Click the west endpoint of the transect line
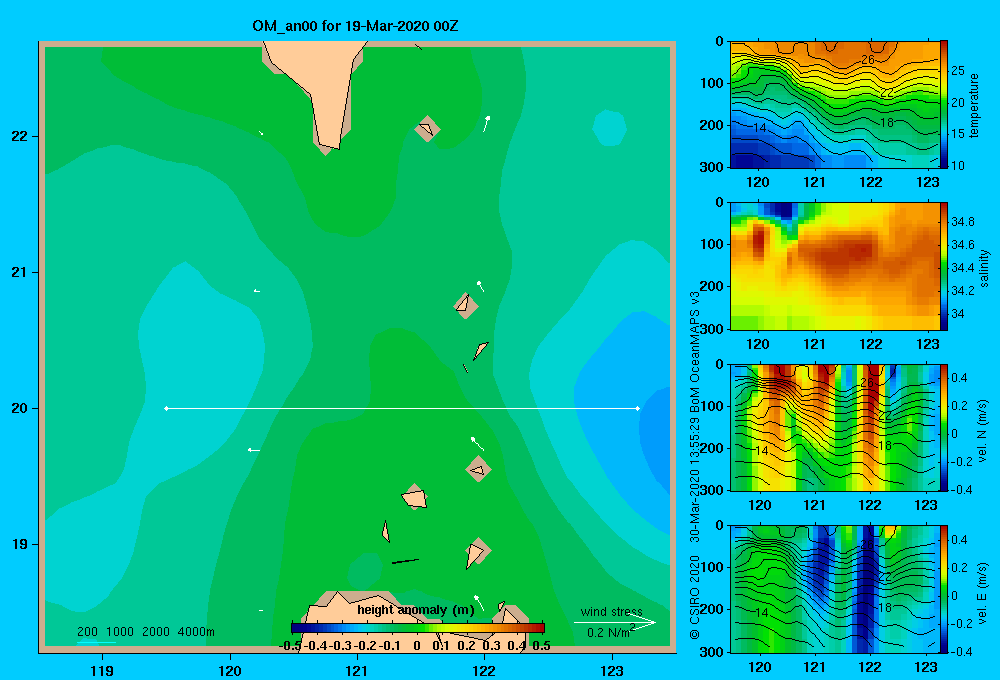 (x=166, y=408)
